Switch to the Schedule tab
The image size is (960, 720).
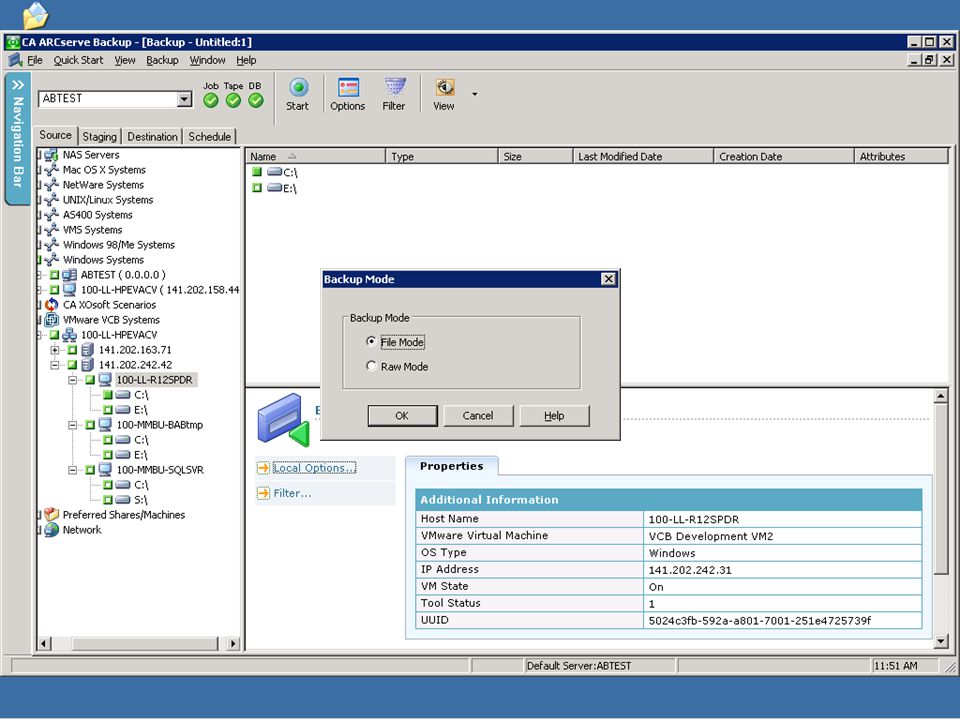209,137
